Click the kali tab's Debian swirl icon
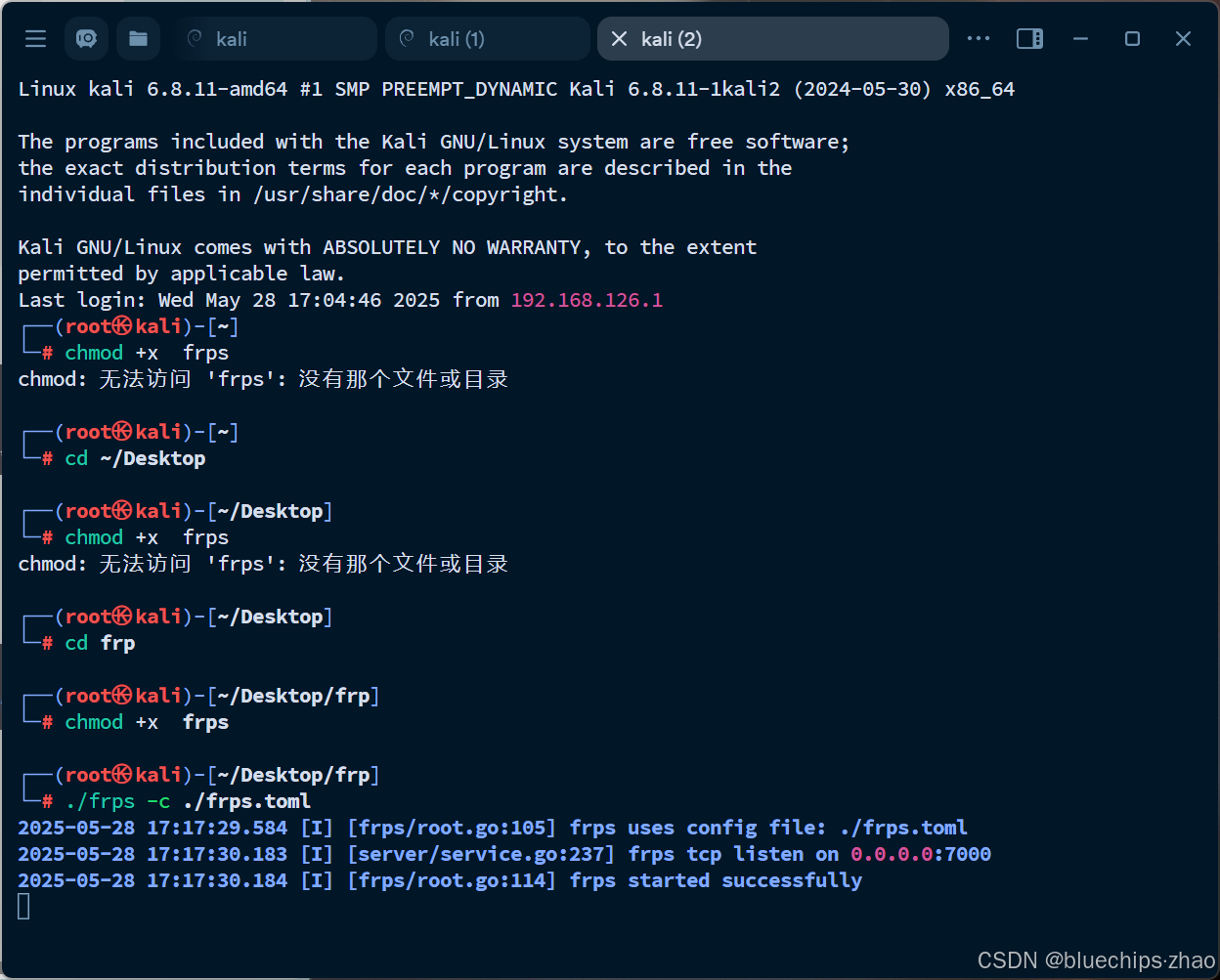The width and height of the screenshot is (1220, 980). click(195, 38)
